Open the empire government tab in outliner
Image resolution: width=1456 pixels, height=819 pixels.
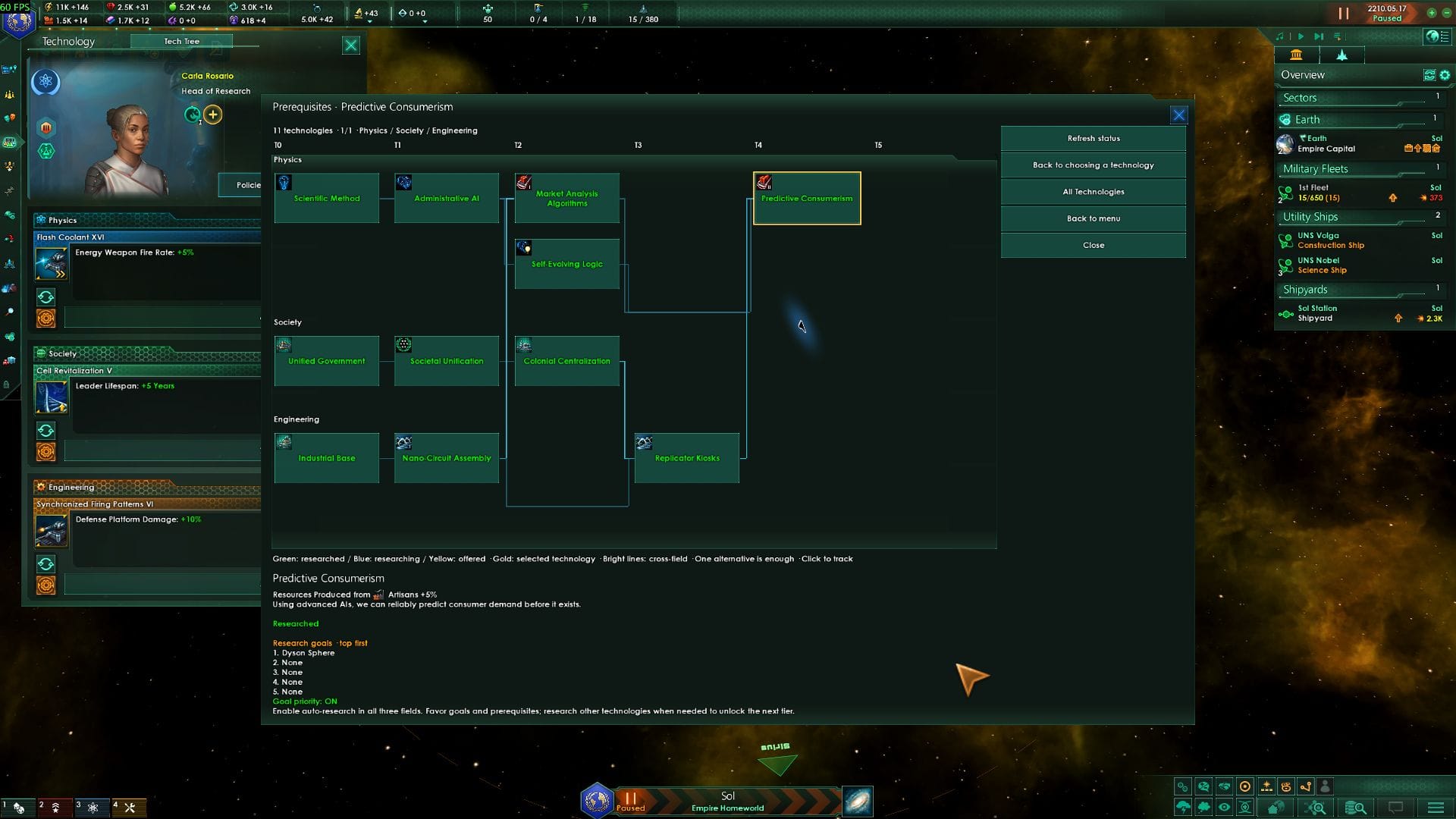point(1296,55)
